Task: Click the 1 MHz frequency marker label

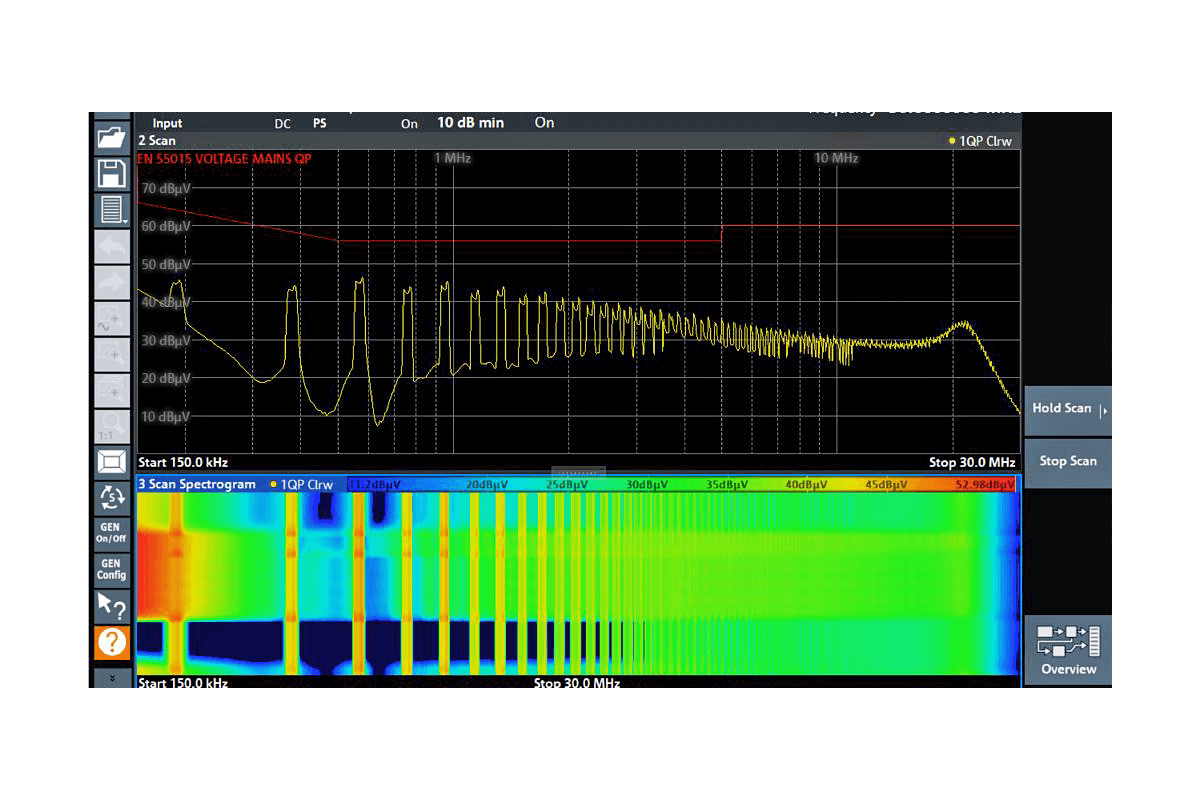Action: point(452,159)
